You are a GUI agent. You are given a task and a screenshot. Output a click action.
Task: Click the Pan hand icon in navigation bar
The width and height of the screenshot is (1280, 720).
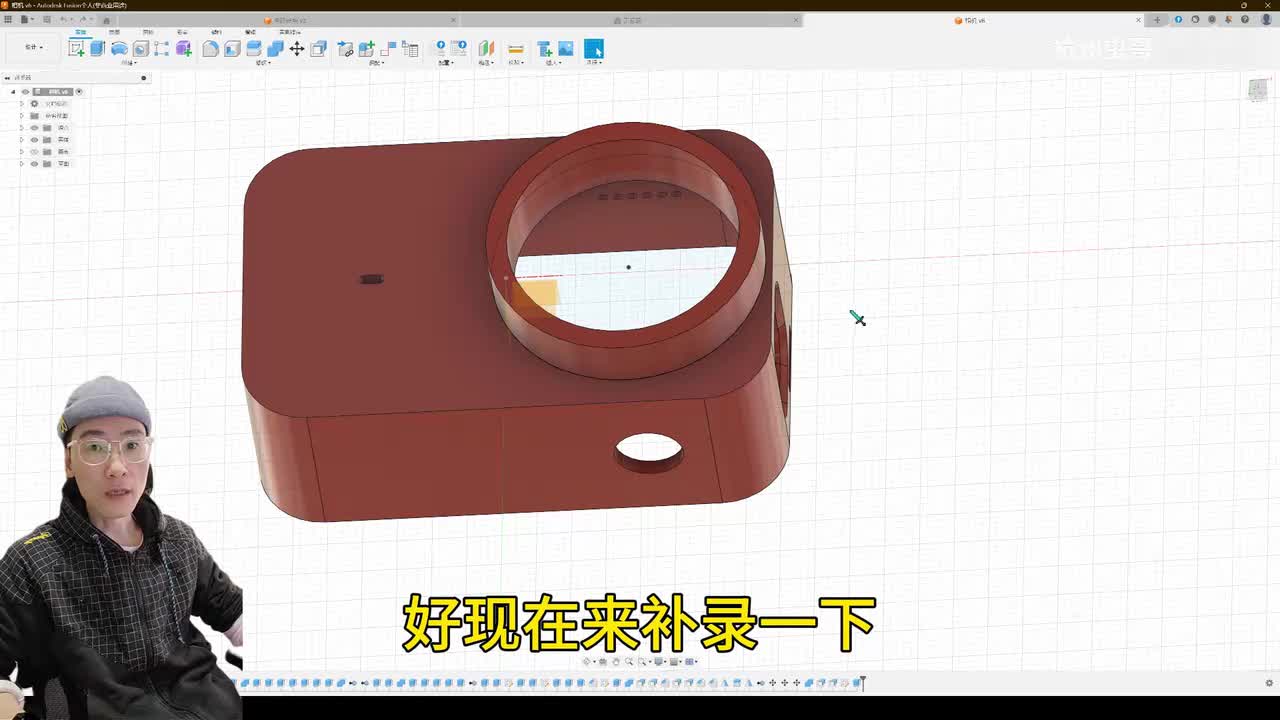(x=616, y=661)
